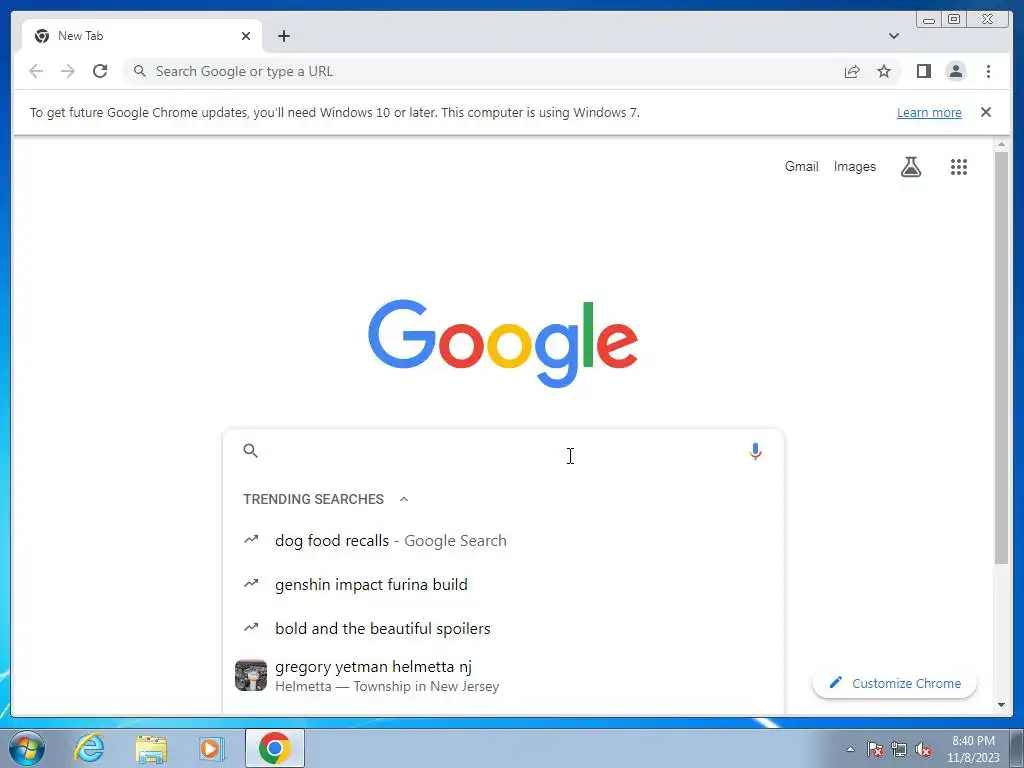
Task: Start voice search with microphone icon
Action: pyautogui.click(x=755, y=451)
